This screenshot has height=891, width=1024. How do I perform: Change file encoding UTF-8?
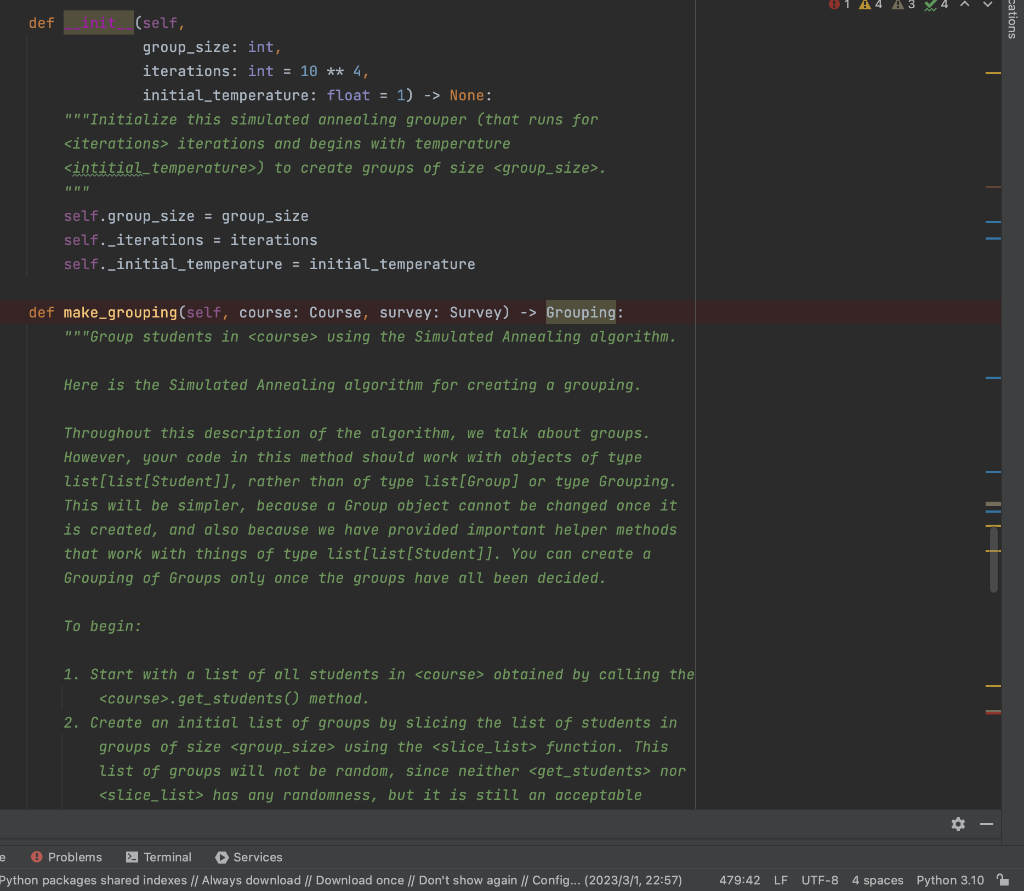pos(820,880)
